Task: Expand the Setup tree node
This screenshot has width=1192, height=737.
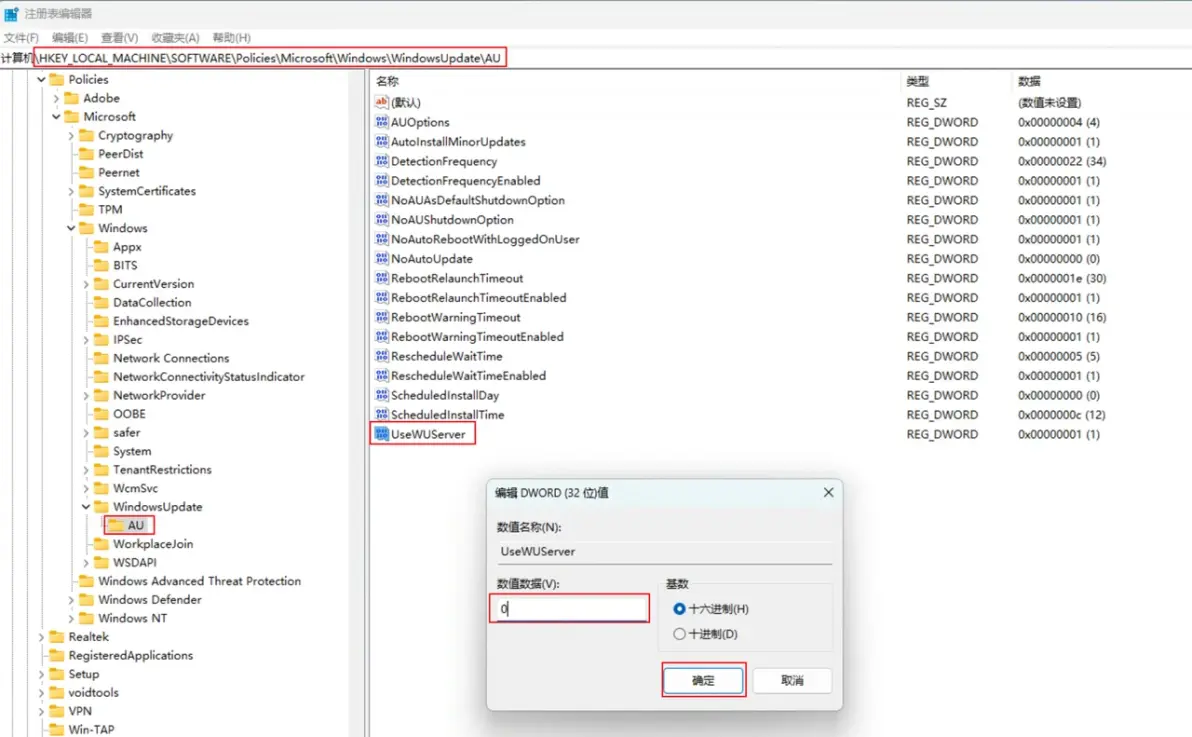Action: tap(41, 674)
